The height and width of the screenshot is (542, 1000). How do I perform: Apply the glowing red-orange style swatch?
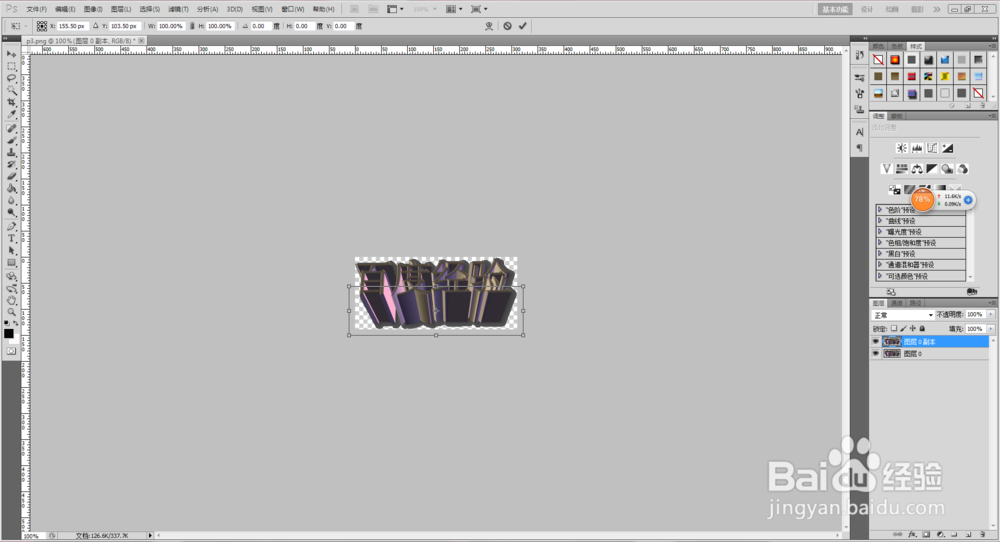pyautogui.click(x=895, y=59)
